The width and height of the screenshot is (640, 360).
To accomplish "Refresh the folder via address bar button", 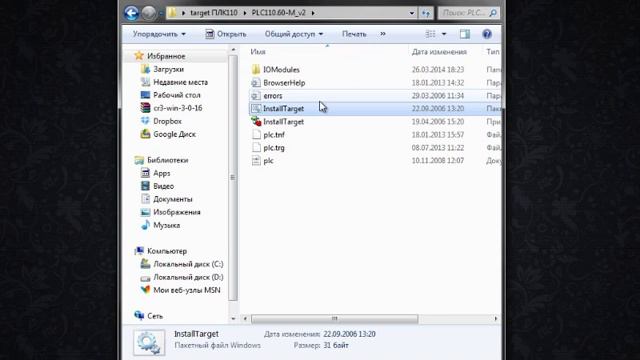I will (x=426, y=13).
